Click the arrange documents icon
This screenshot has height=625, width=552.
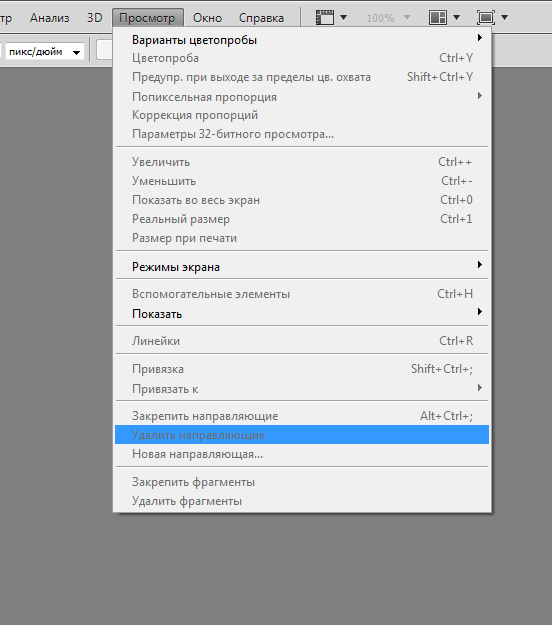(438, 18)
